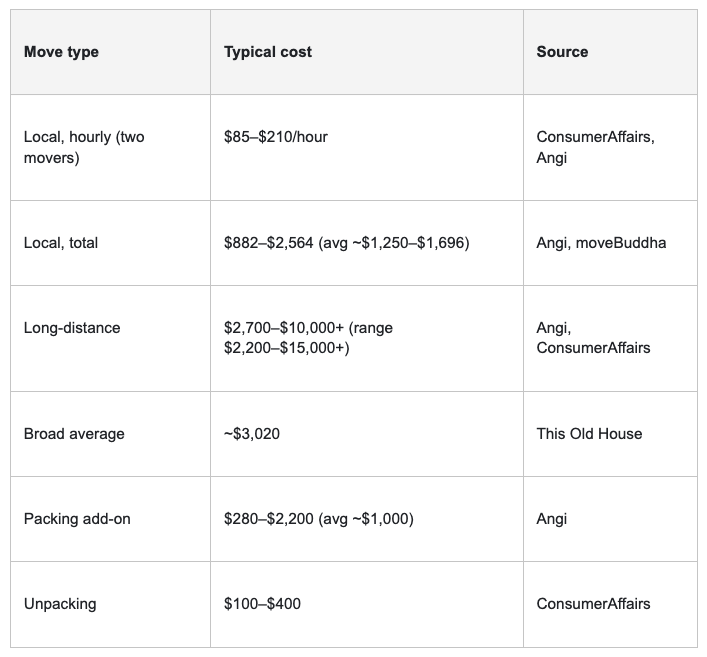Select the $882–$2,564 cost text
The image size is (707, 657).
(x=268, y=243)
